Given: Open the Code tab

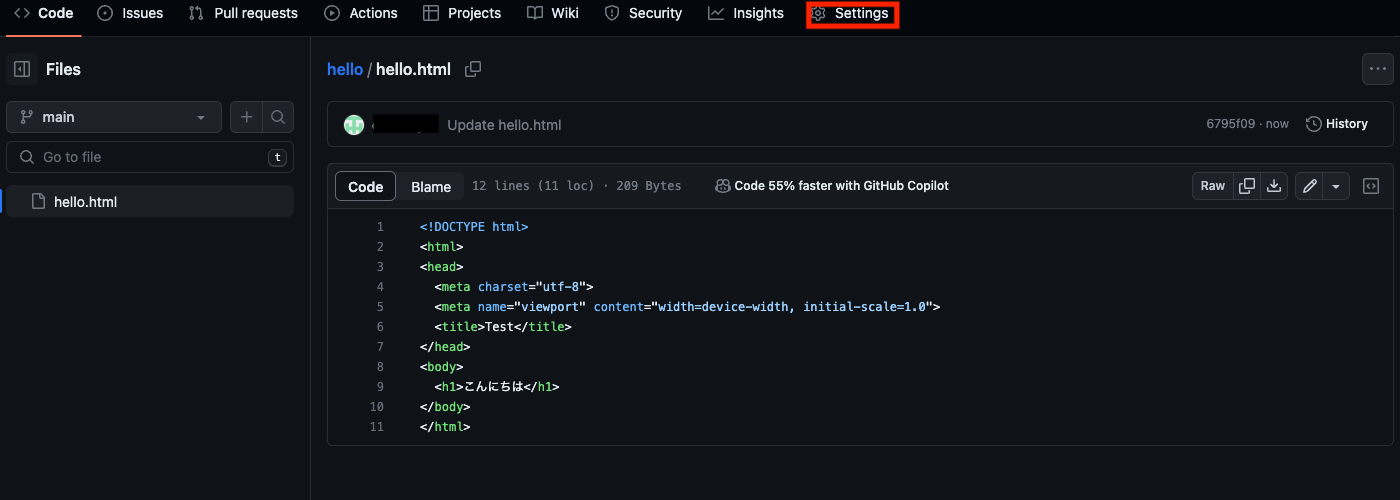Looking at the screenshot, I should (43, 13).
